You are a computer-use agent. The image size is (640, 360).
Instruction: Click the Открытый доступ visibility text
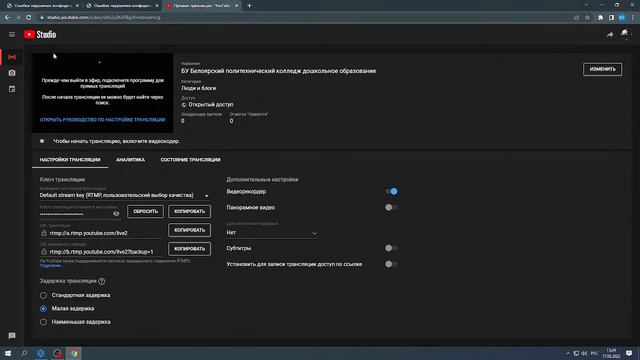[x=211, y=104]
